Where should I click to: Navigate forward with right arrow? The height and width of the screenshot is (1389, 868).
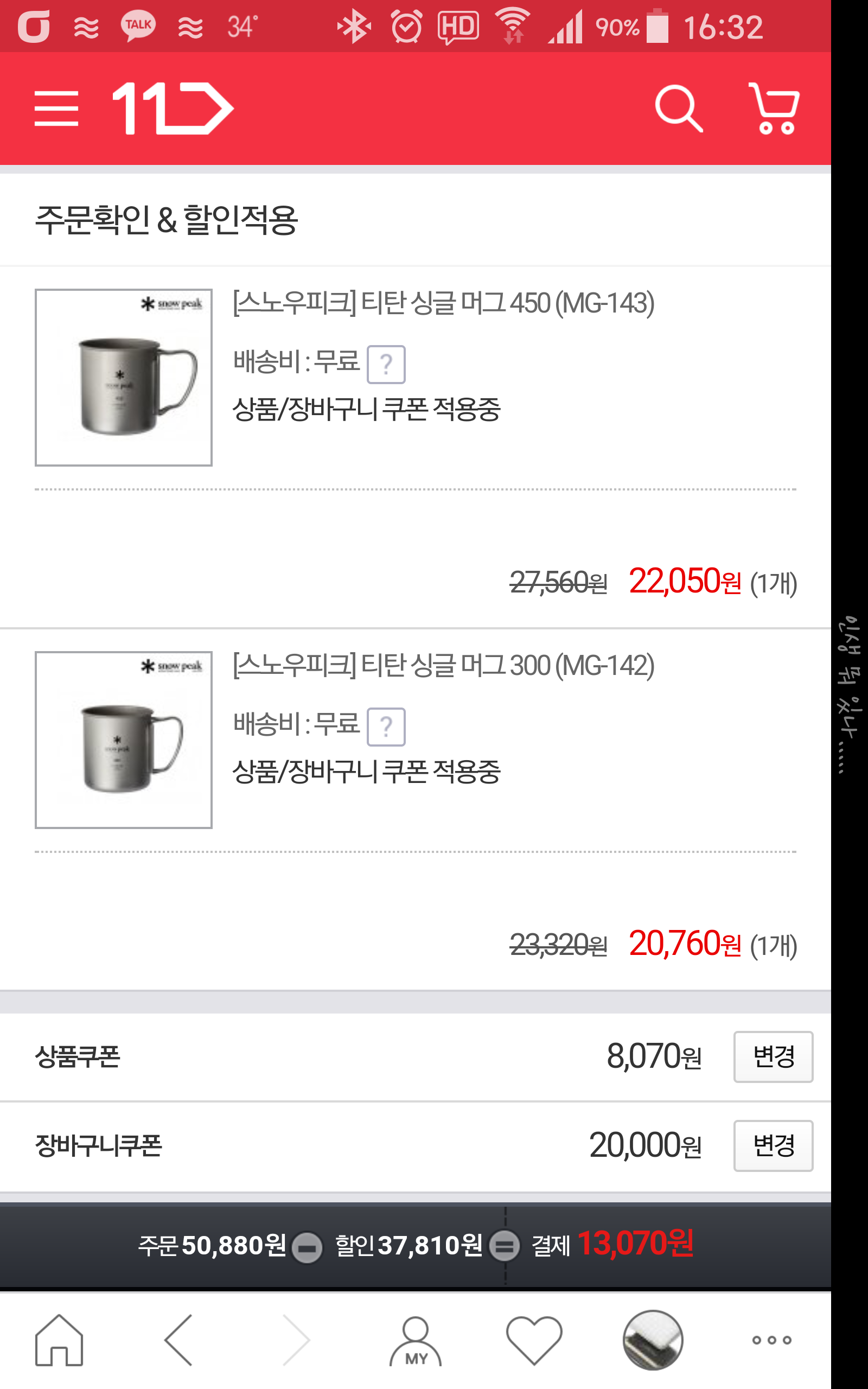click(297, 1340)
